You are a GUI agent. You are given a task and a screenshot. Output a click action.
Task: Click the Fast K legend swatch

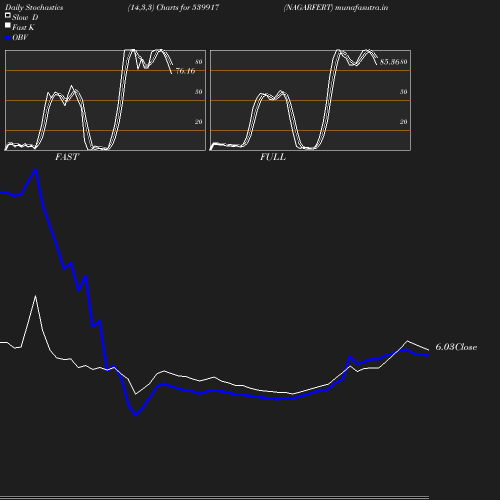pos(8,25)
